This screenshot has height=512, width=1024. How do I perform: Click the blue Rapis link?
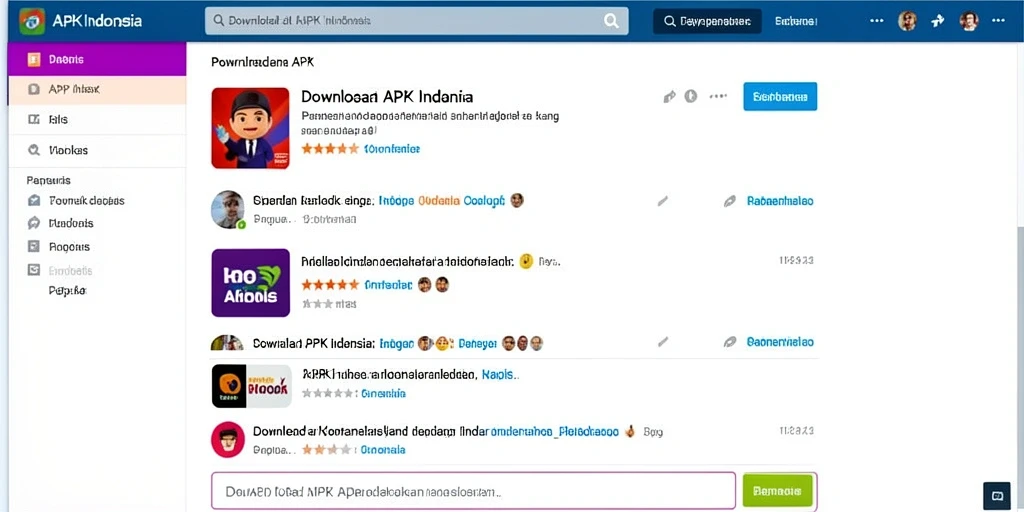500,375
